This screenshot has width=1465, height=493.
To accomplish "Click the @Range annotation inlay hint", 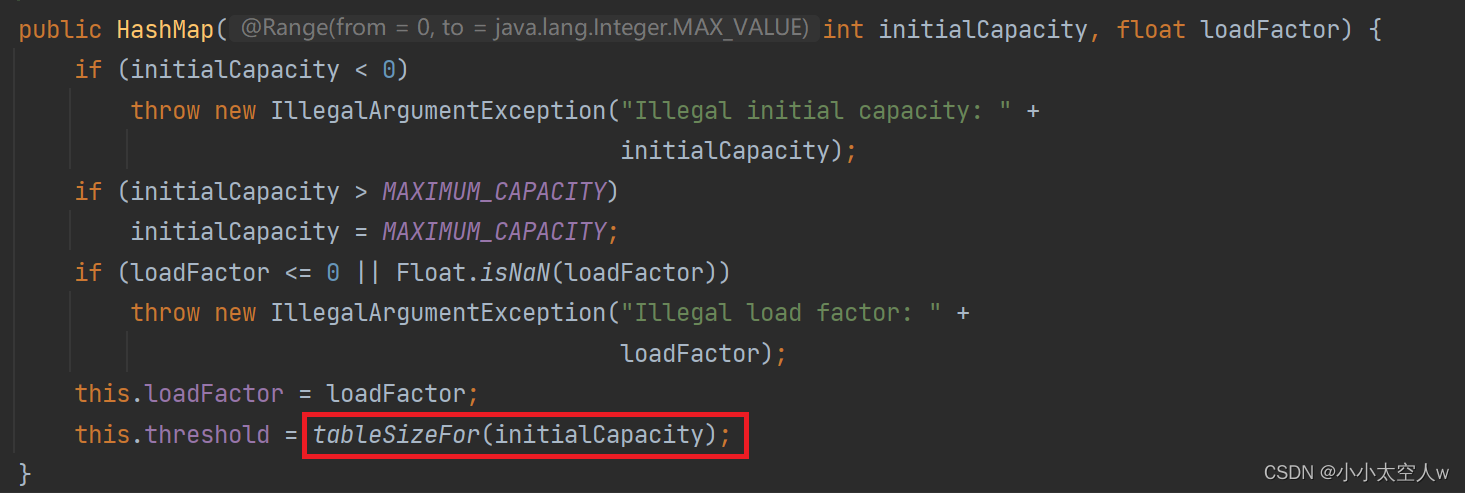I will coord(524,29).
